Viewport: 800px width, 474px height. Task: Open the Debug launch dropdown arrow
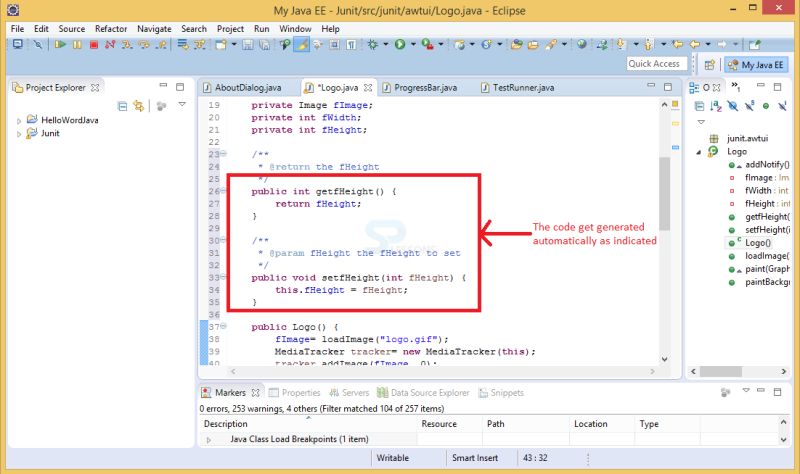386,44
